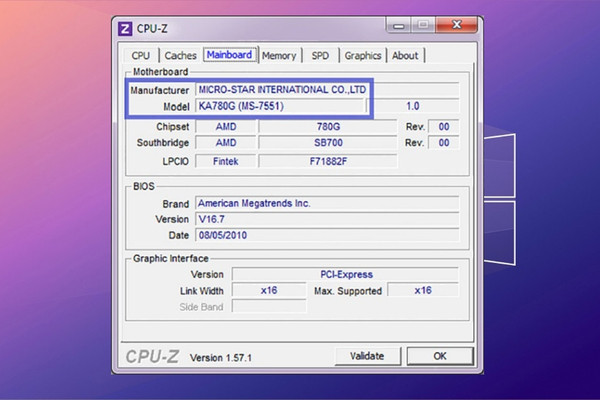Click the Validate button
This screenshot has width=600, height=400.
(367, 356)
